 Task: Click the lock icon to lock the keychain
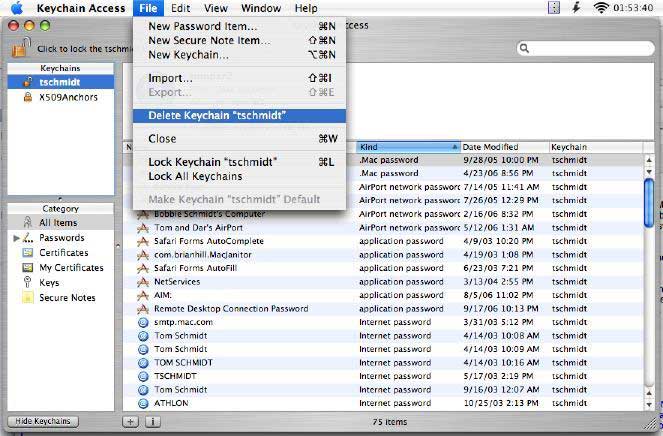point(18,47)
